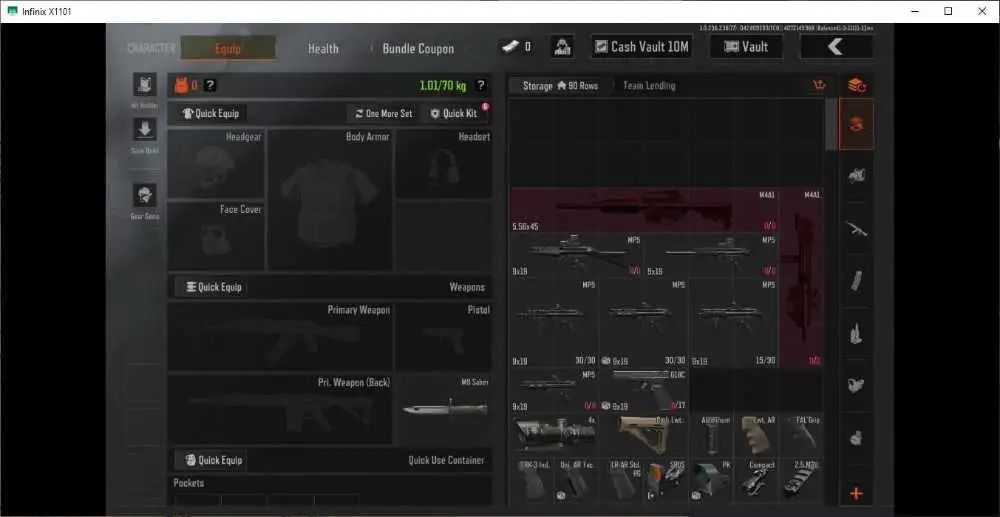Select the Uni. AR Tac. attachment
Screen dimensions: 1000x517
[577, 481]
